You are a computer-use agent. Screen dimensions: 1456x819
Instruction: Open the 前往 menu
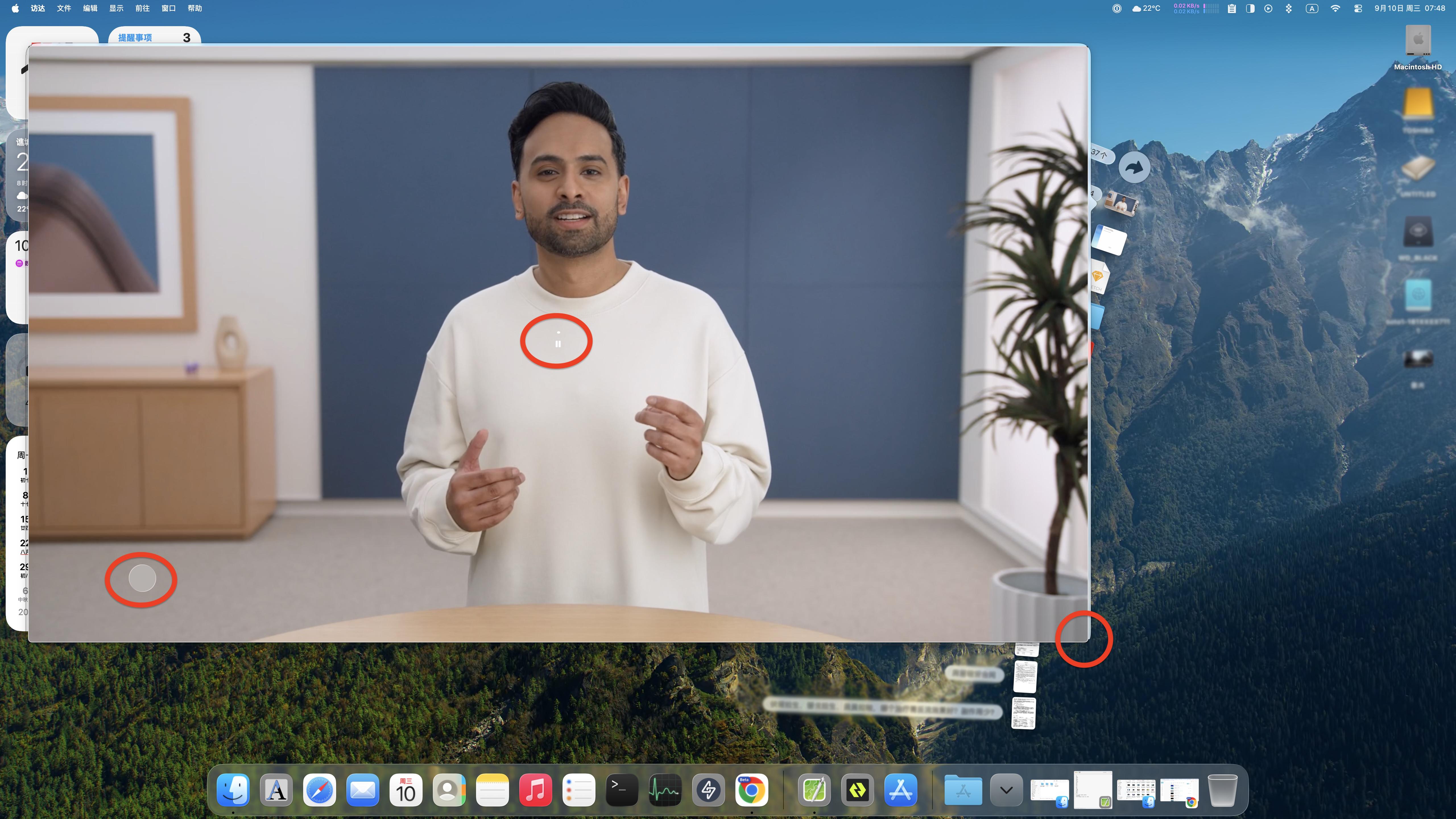point(142,9)
